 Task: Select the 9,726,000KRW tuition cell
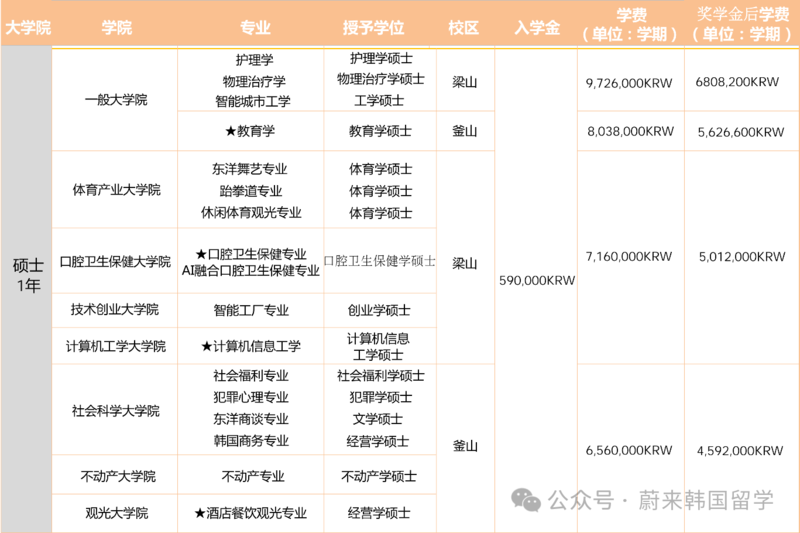coord(631,80)
